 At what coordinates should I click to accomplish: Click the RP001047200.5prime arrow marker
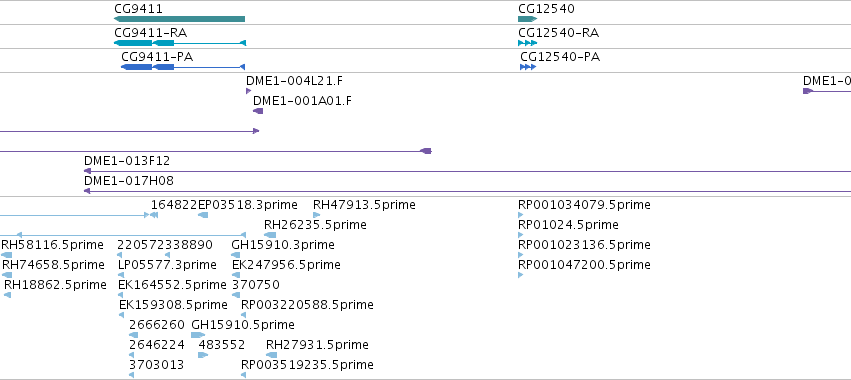(520, 275)
